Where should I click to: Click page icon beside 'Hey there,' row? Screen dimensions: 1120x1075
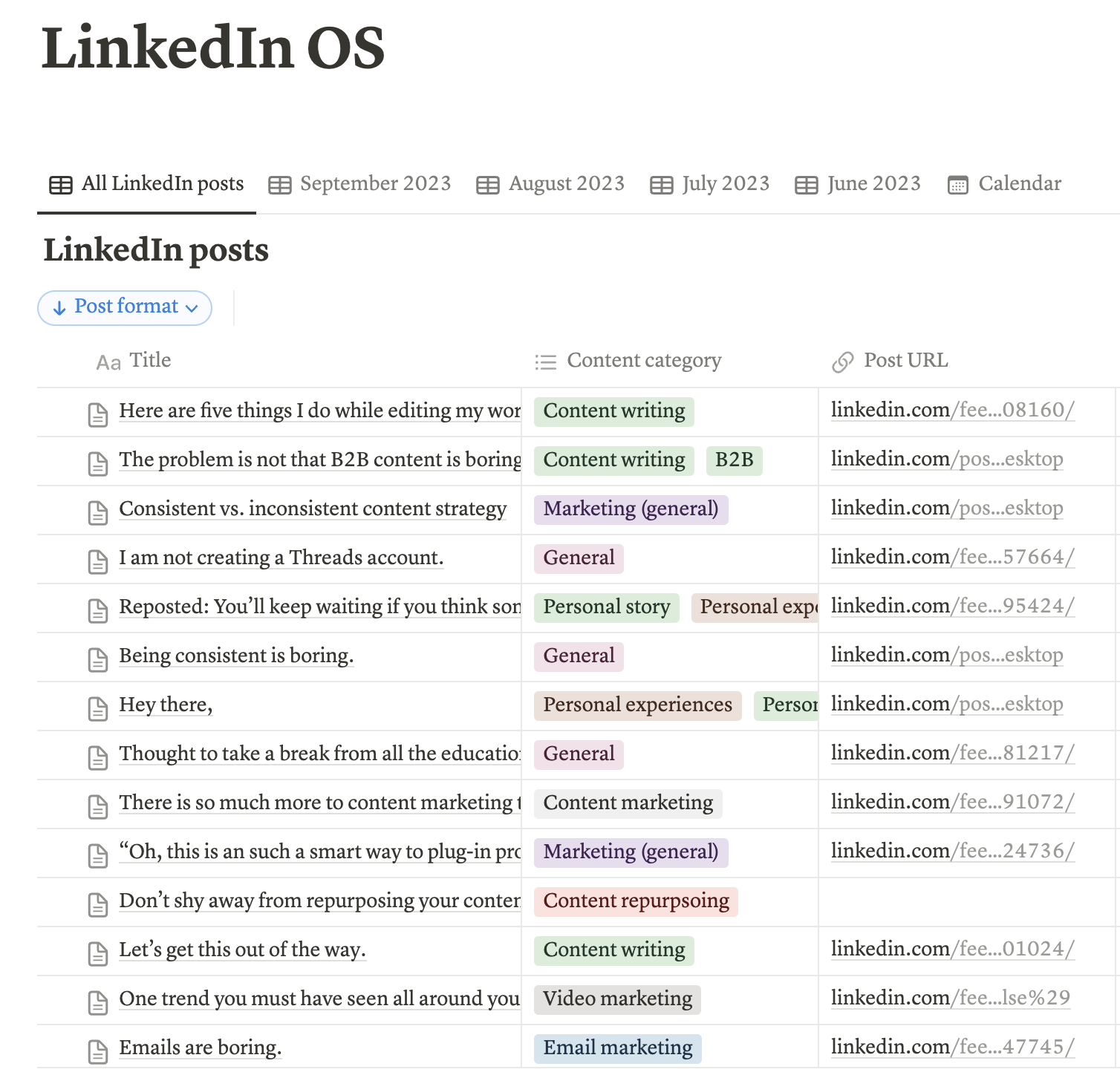pos(98,708)
